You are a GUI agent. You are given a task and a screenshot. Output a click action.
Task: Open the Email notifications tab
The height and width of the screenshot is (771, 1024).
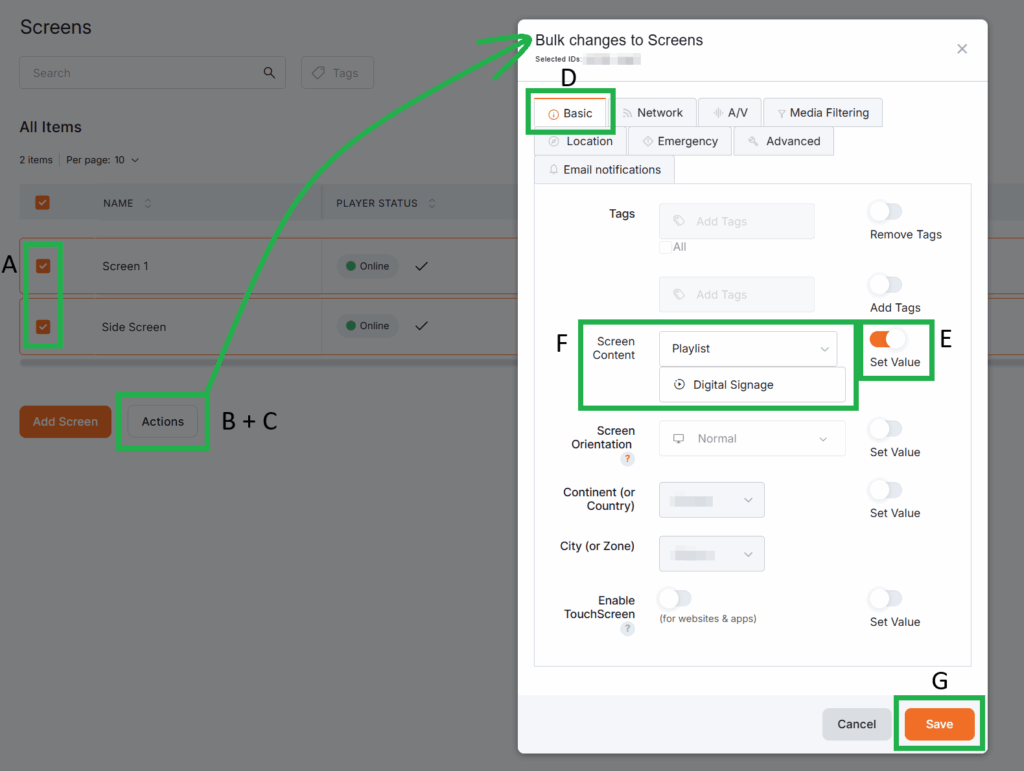click(603, 170)
